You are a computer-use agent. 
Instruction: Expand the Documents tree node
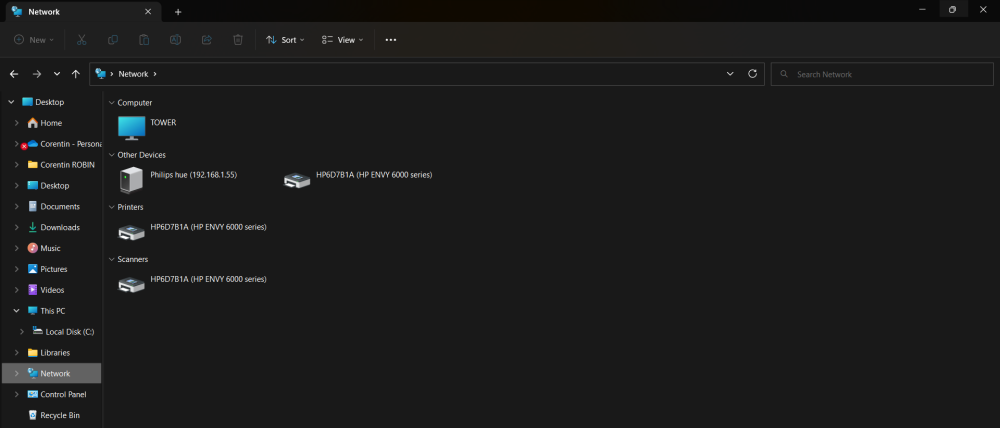[x=16, y=207]
